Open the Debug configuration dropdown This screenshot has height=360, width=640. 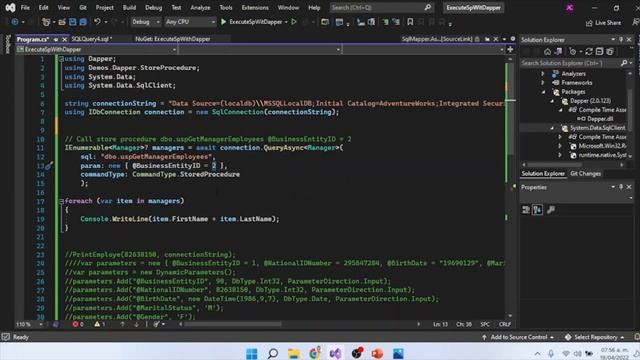click(x=146, y=22)
